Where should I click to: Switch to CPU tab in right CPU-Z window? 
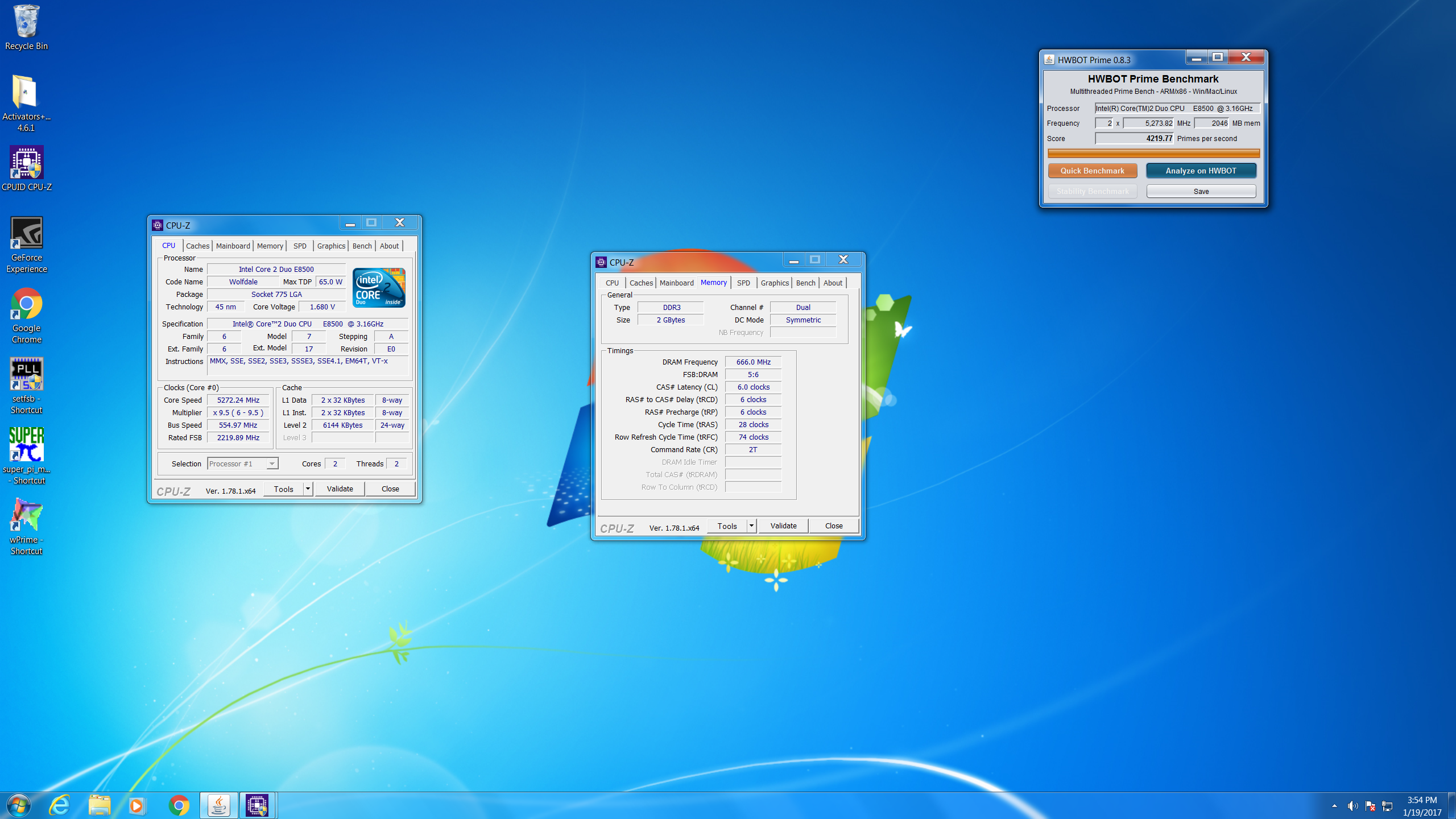(x=612, y=283)
